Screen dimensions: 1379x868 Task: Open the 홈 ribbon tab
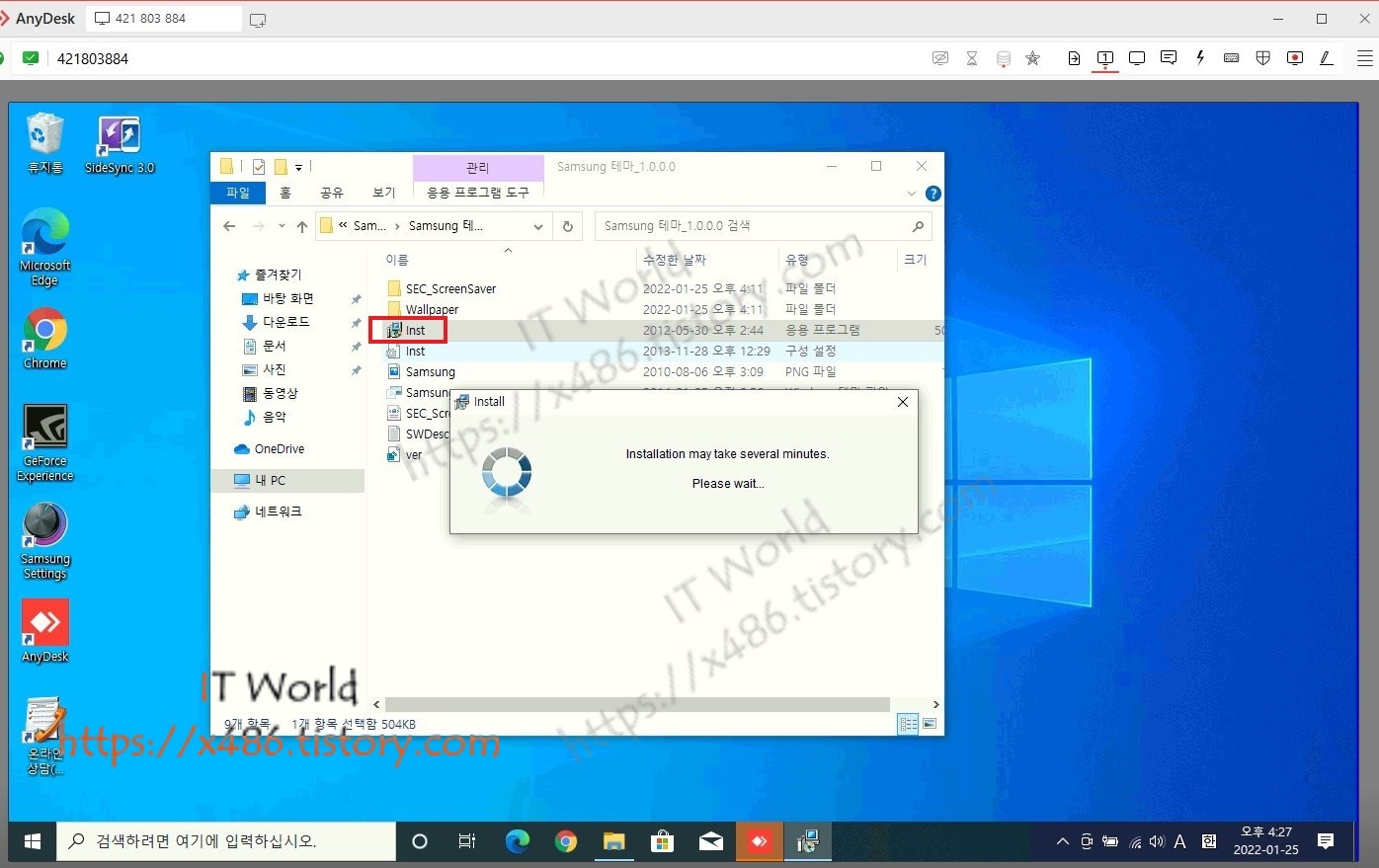285,193
